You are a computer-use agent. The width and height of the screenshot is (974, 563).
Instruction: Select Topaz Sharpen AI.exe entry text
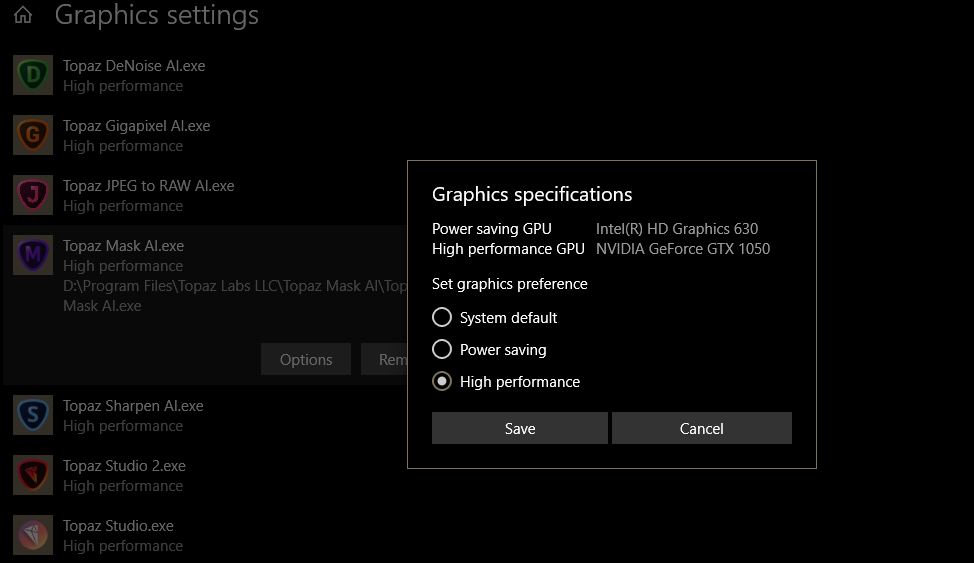[133, 406]
